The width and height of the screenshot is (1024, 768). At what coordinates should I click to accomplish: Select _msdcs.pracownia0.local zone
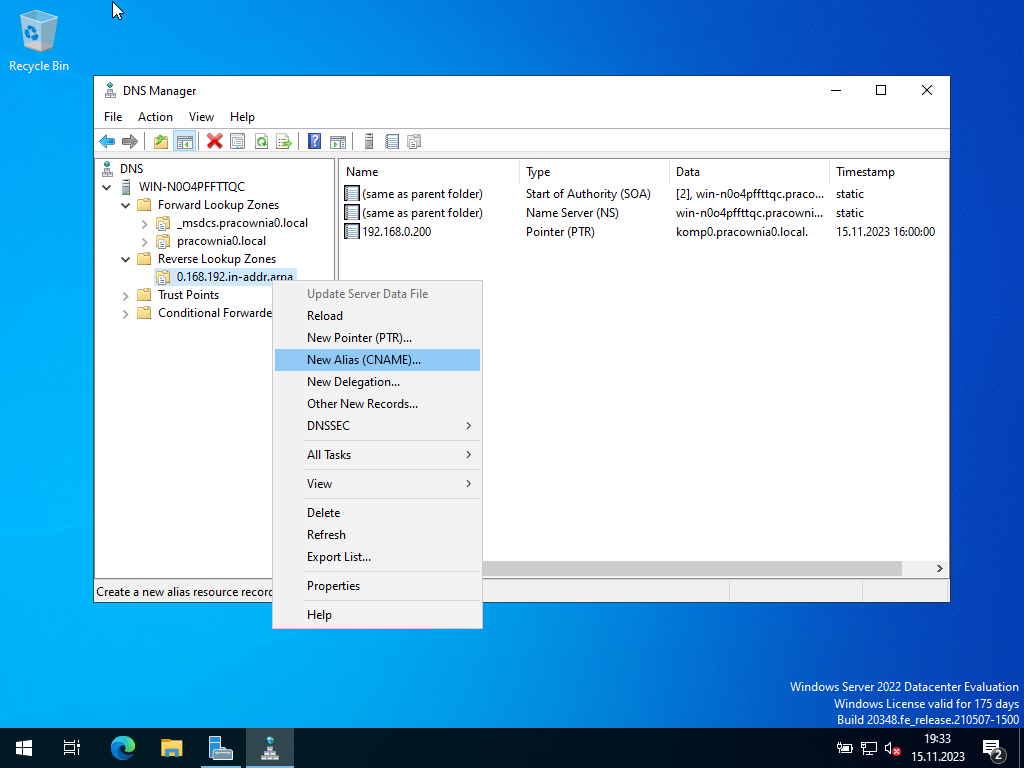click(242, 223)
